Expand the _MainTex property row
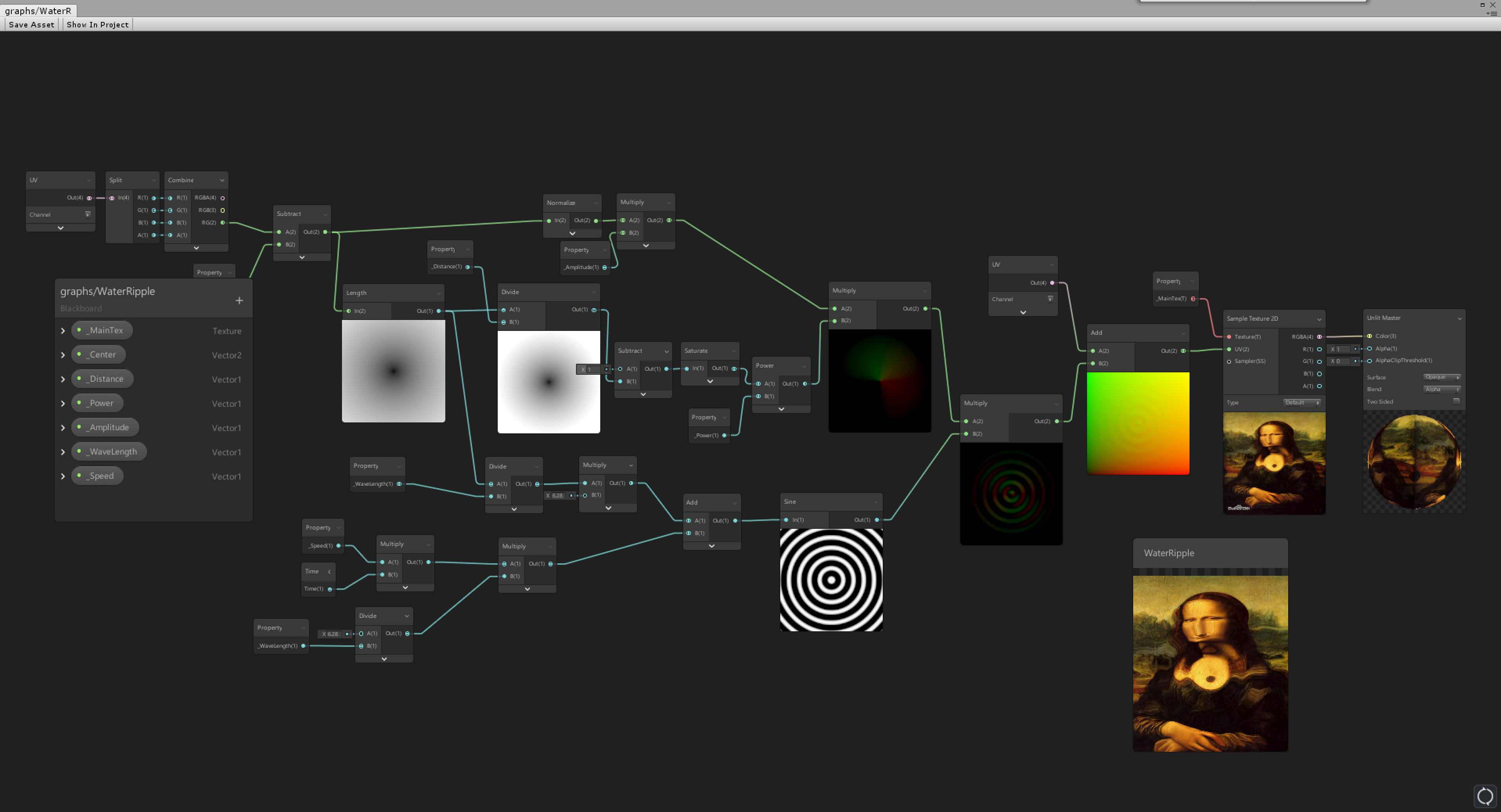Screen dimensions: 1501x812 point(63,331)
